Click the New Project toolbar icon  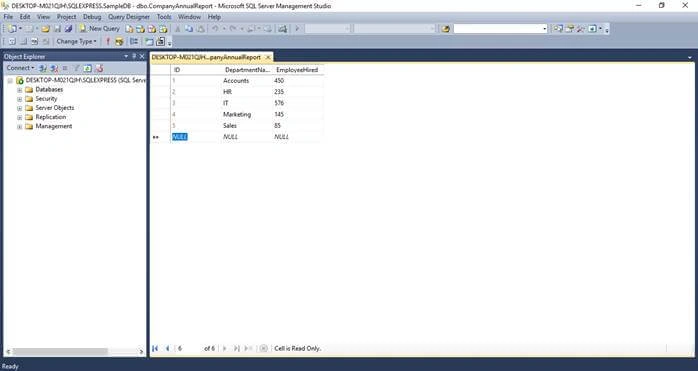click(12, 29)
